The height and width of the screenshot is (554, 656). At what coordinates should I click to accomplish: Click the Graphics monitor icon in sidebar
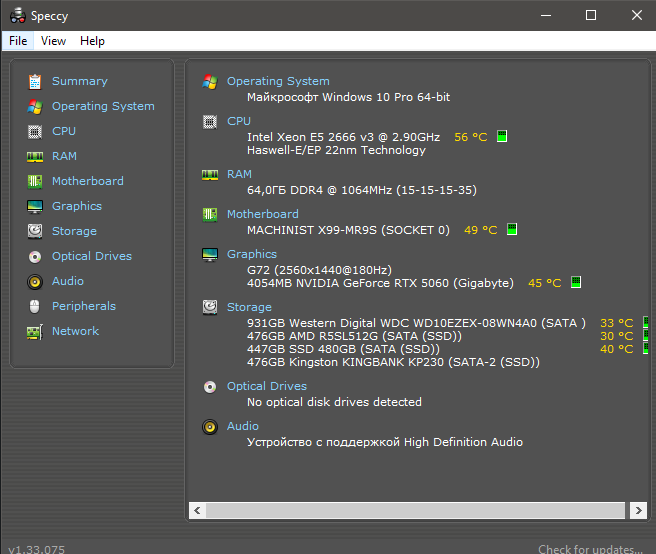[35, 207]
